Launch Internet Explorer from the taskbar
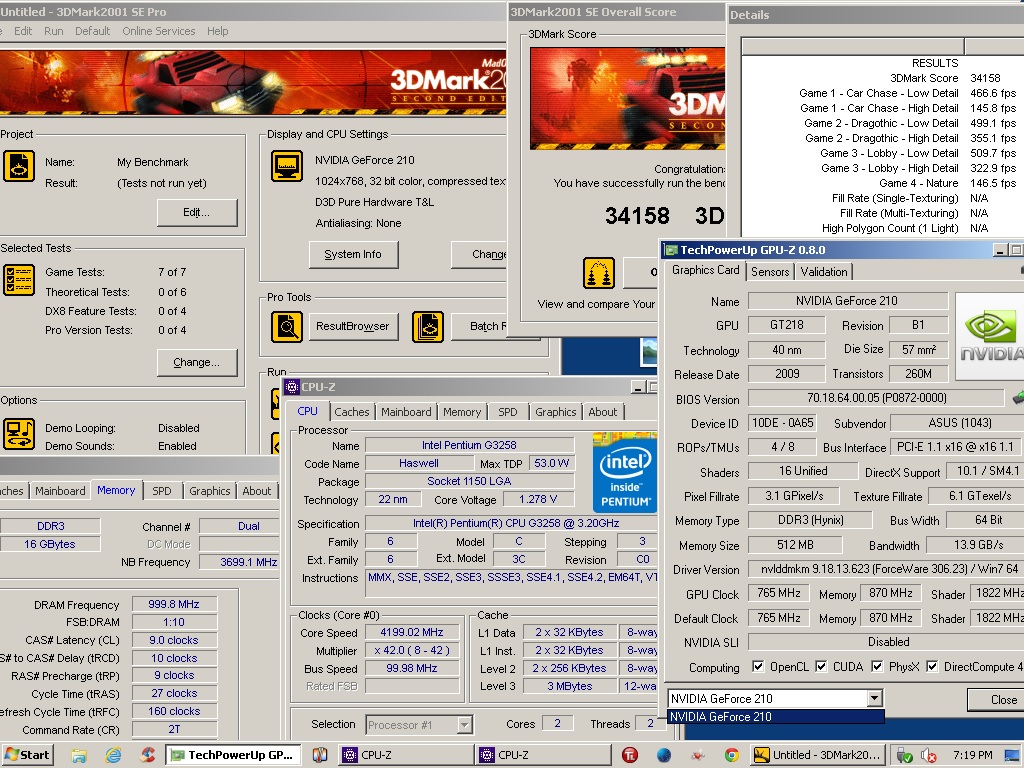The image size is (1024, 768). coord(113,755)
